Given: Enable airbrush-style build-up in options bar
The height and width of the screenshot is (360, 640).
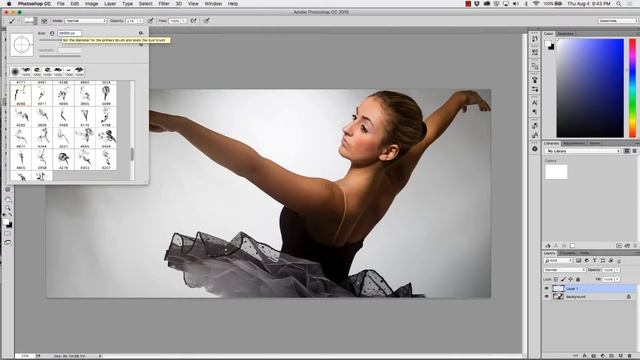Looking at the screenshot, I should [193, 21].
